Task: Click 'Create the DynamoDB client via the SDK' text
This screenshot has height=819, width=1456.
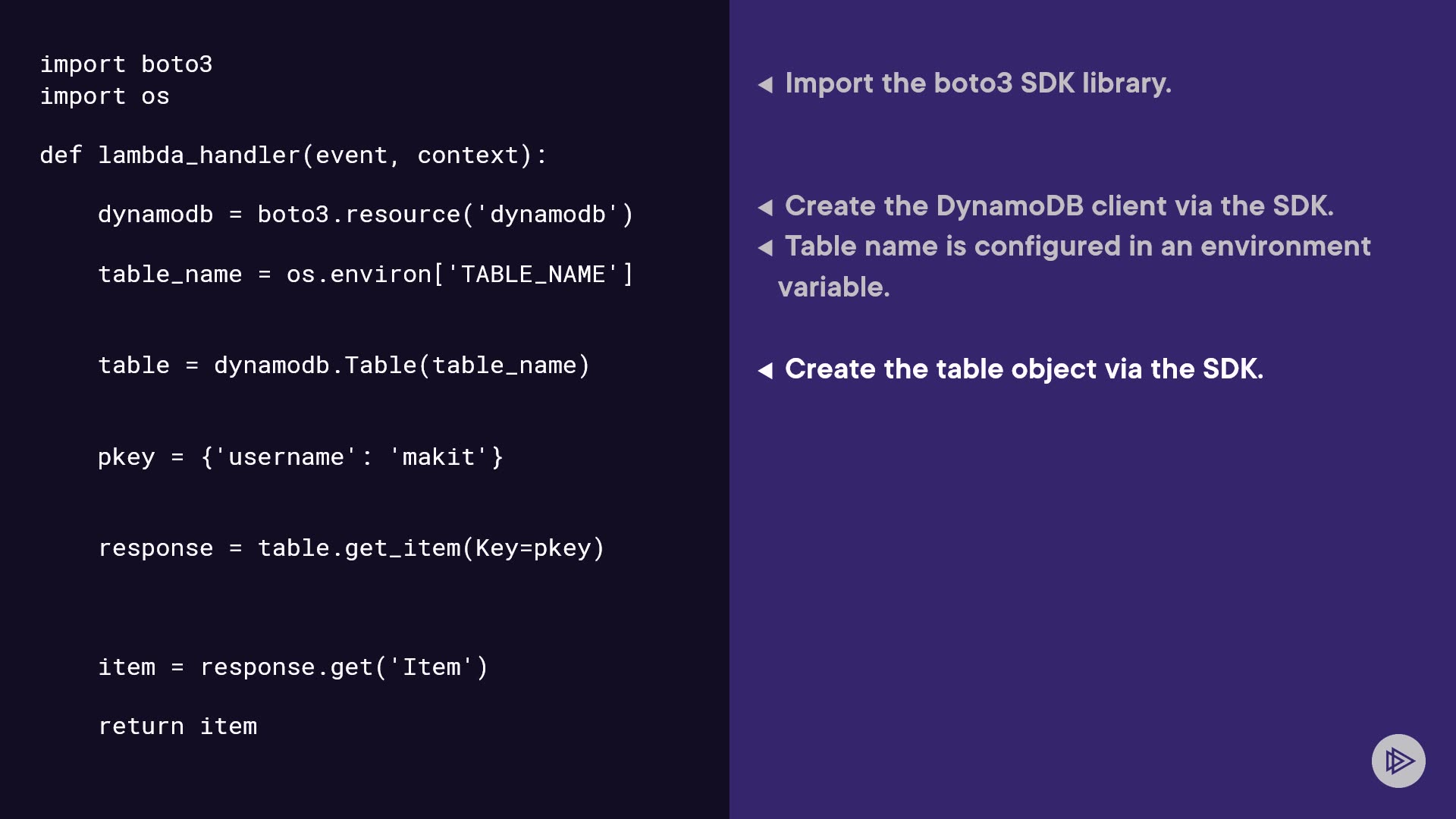Action: pyautogui.click(x=1059, y=206)
